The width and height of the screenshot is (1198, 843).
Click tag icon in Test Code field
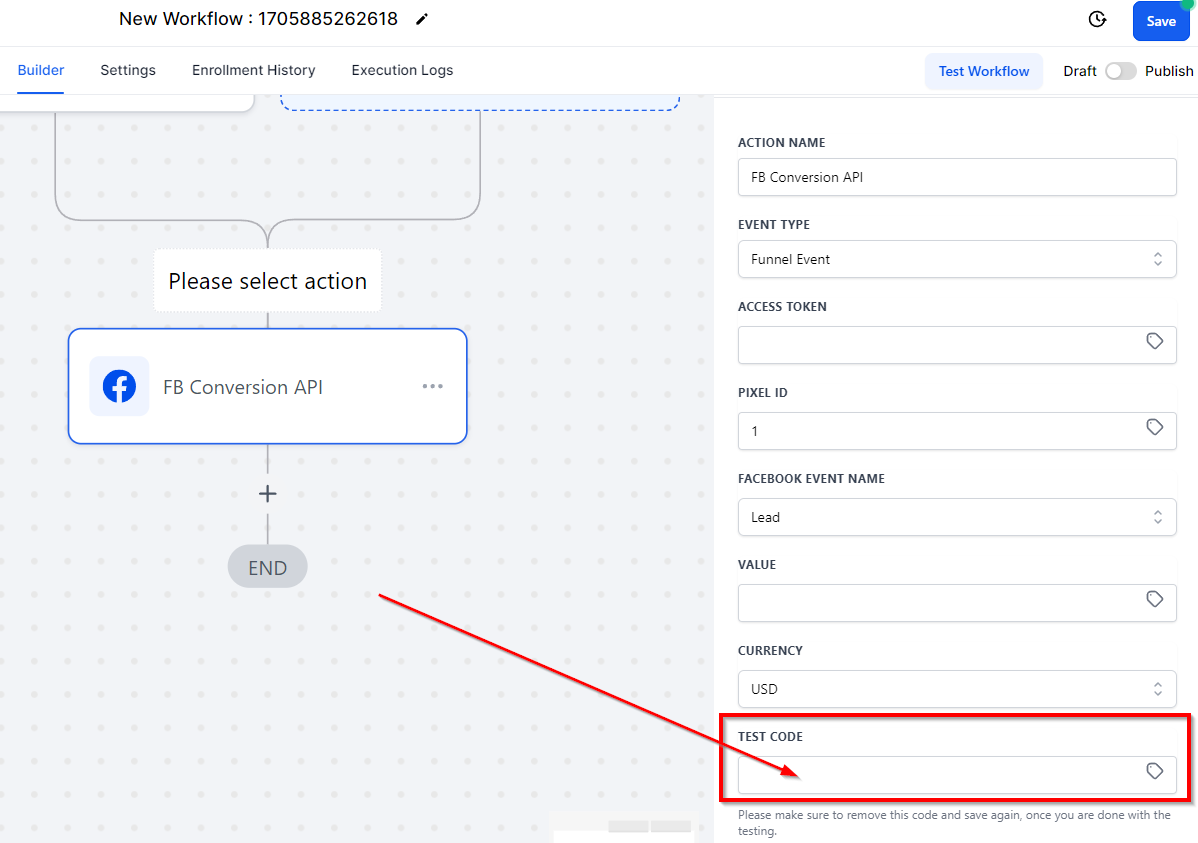point(1154,771)
